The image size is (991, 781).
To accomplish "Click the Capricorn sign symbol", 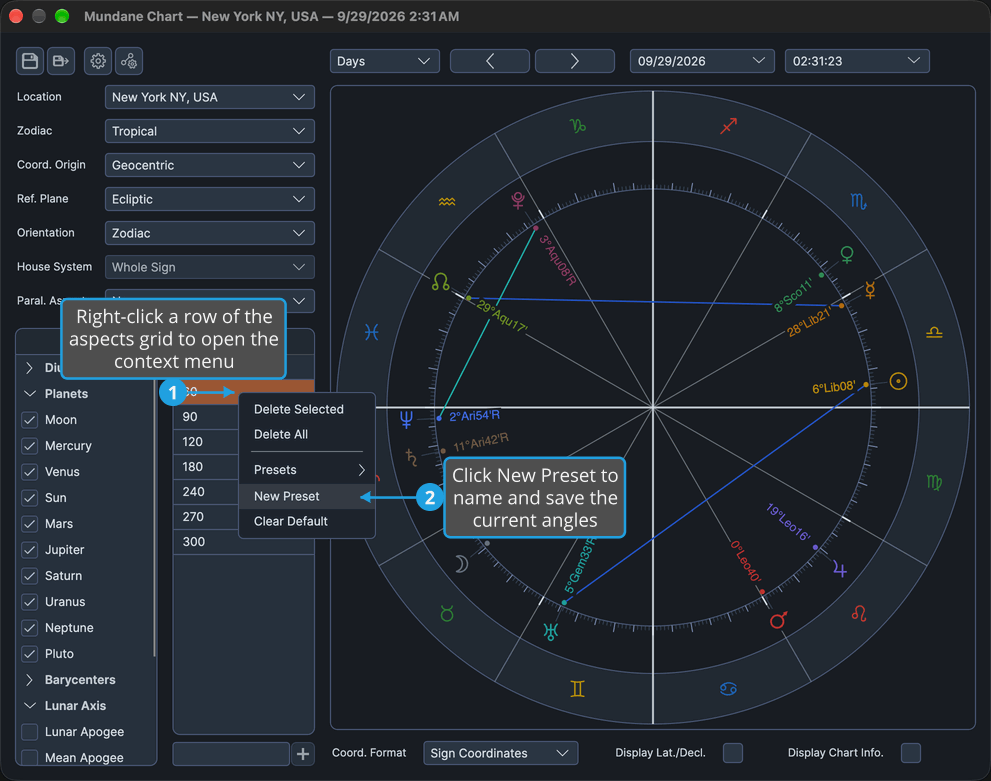I will coord(578,126).
